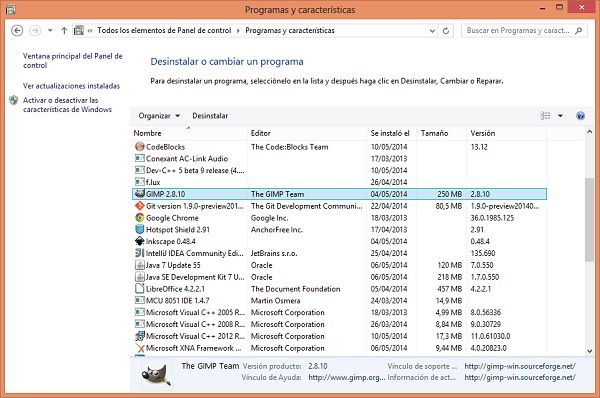This screenshot has width=600, height=398.
Task: Click the Git version program icon
Action: click(140, 206)
